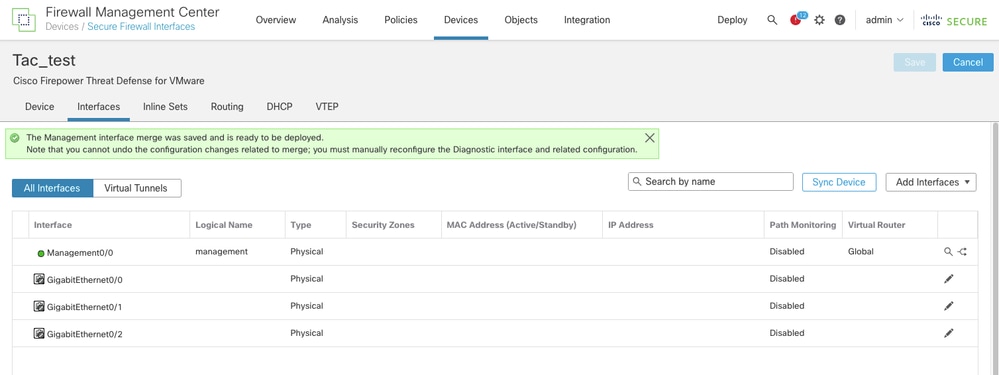Open the VTEP tab

coord(327,107)
